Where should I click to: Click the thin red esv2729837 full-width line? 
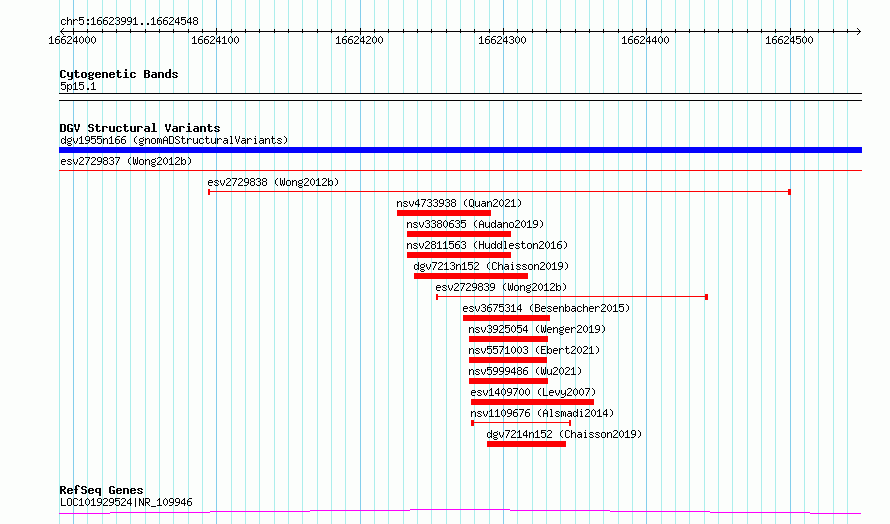tap(460, 170)
